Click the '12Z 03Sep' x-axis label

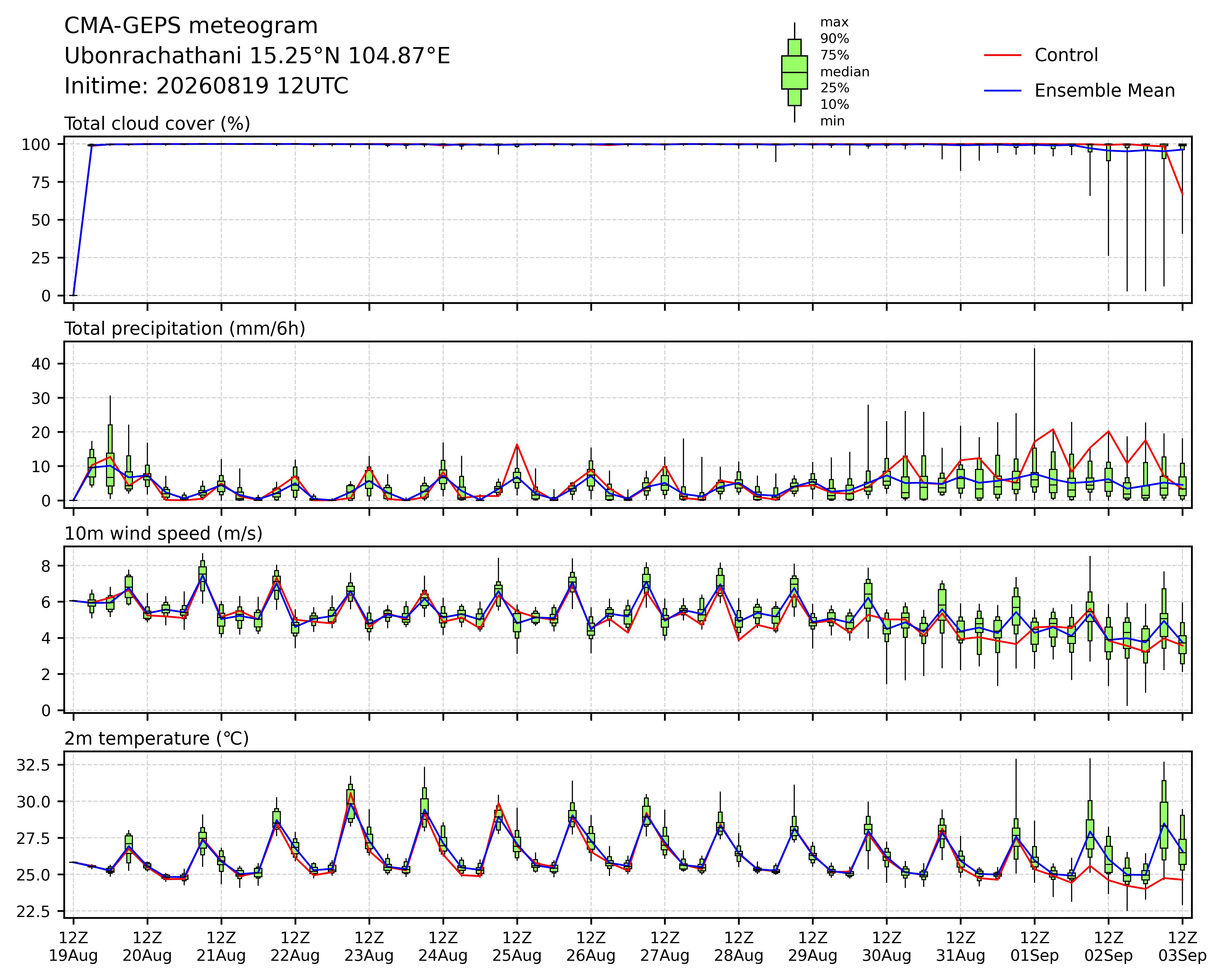click(1182, 947)
